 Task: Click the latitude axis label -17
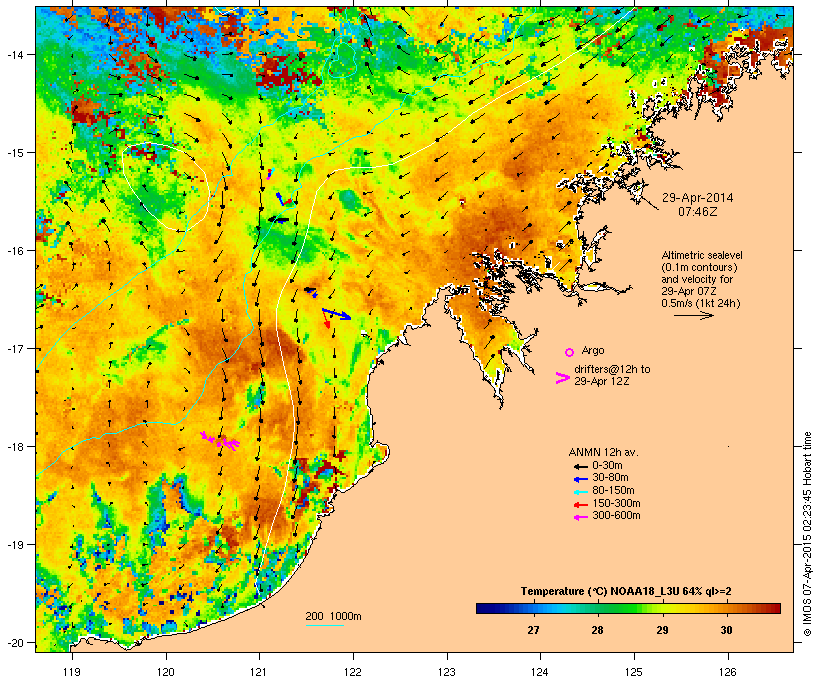pyautogui.click(x=14, y=349)
